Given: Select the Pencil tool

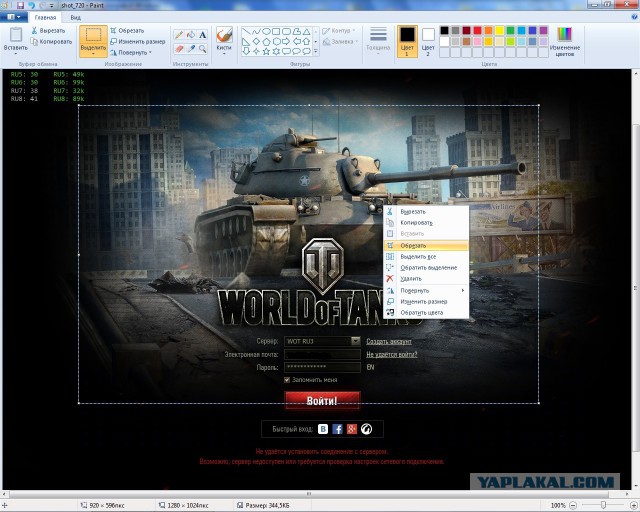Looking at the screenshot, I should (x=178, y=35).
